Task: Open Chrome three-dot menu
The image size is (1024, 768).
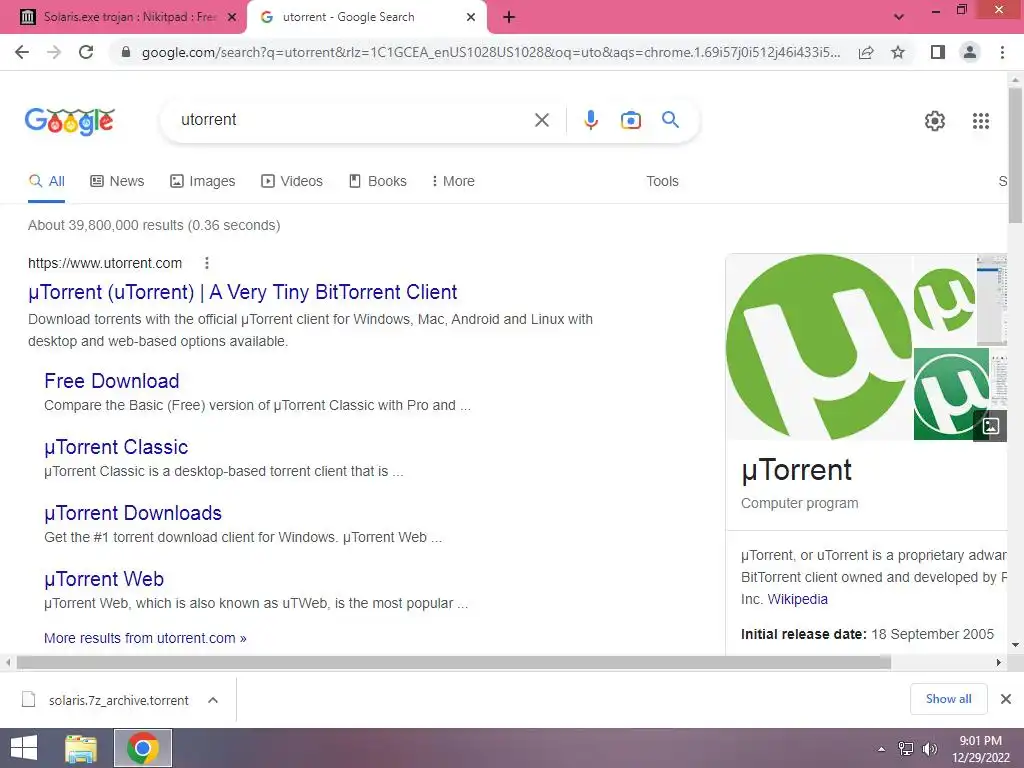Action: tap(1002, 52)
